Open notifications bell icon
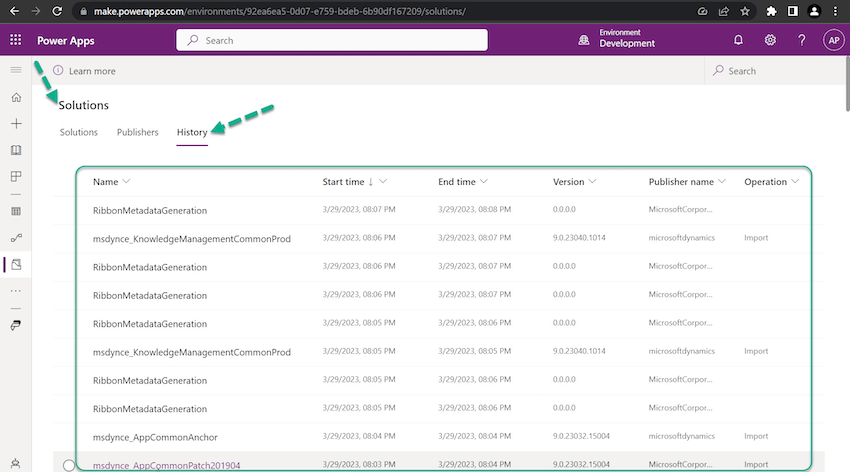This screenshot has height=472, width=850. coord(738,40)
